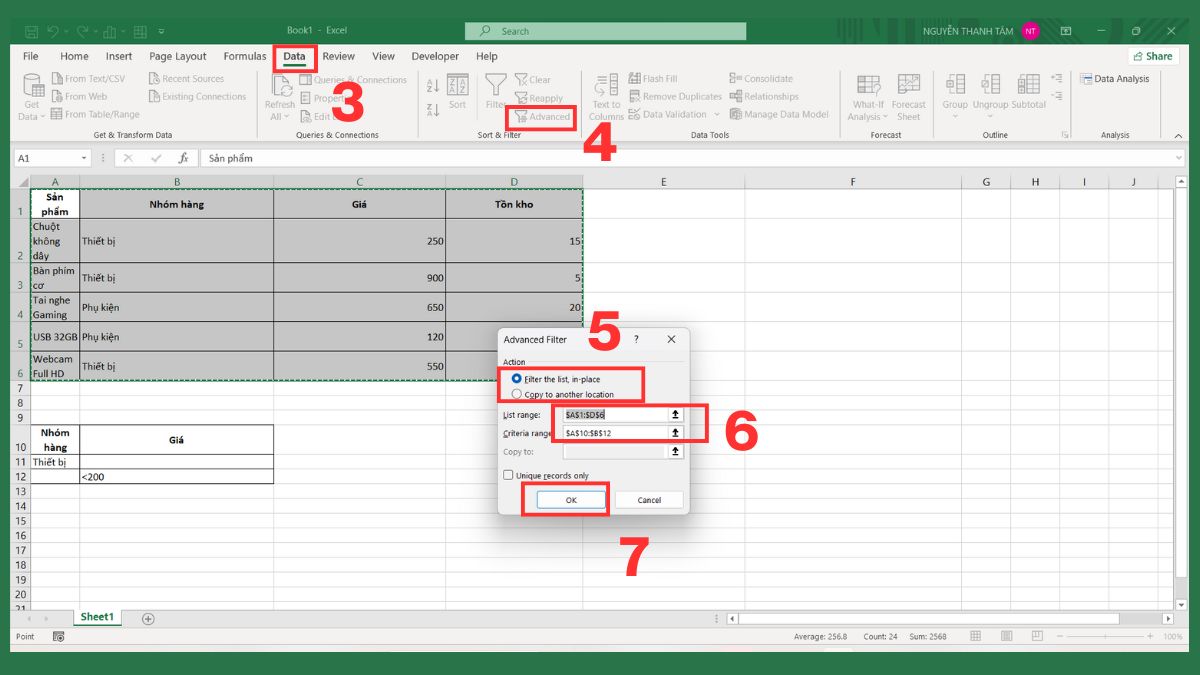Open the Remove Duplicates tool
The image size is (1200, 675).
(675, 96)
